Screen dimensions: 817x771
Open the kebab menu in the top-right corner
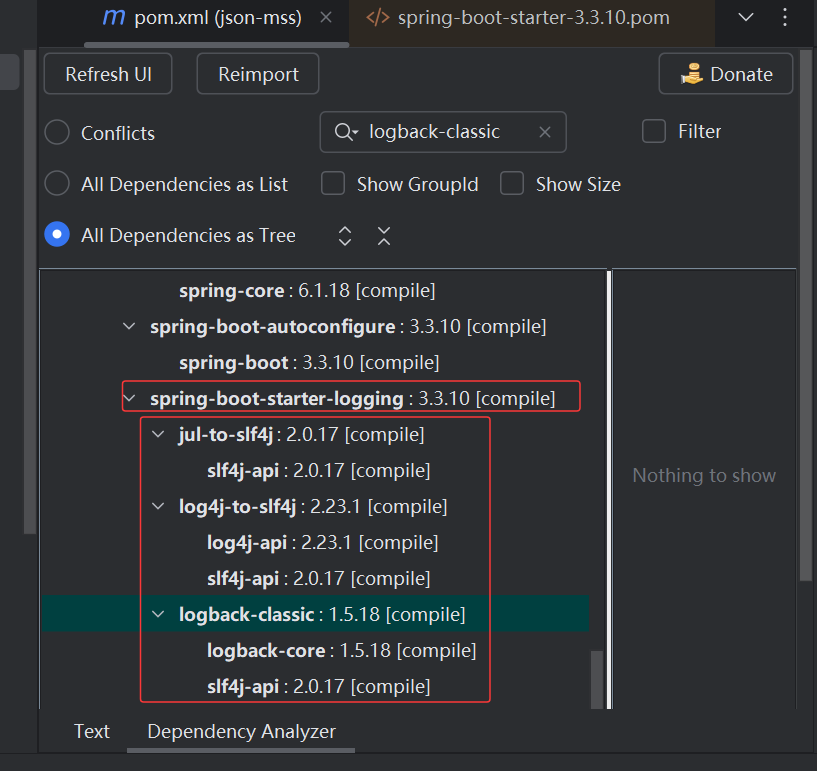pyautogui.click(x=785, y=17)
